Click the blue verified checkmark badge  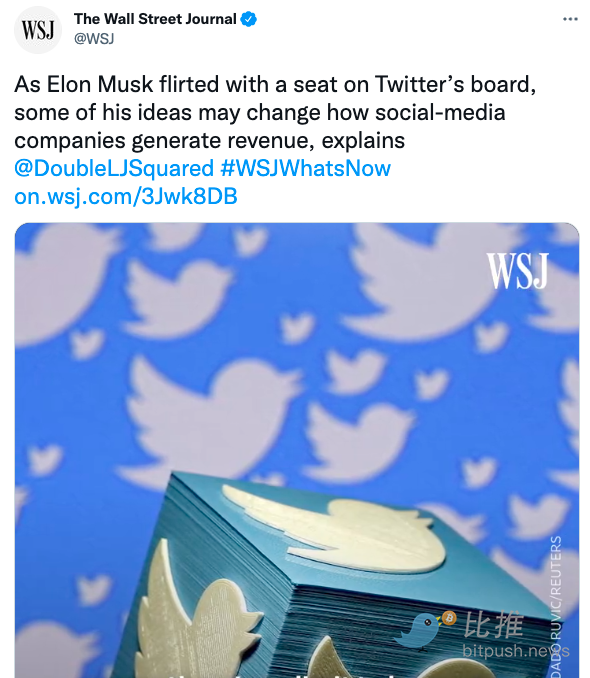coord(249,19)
